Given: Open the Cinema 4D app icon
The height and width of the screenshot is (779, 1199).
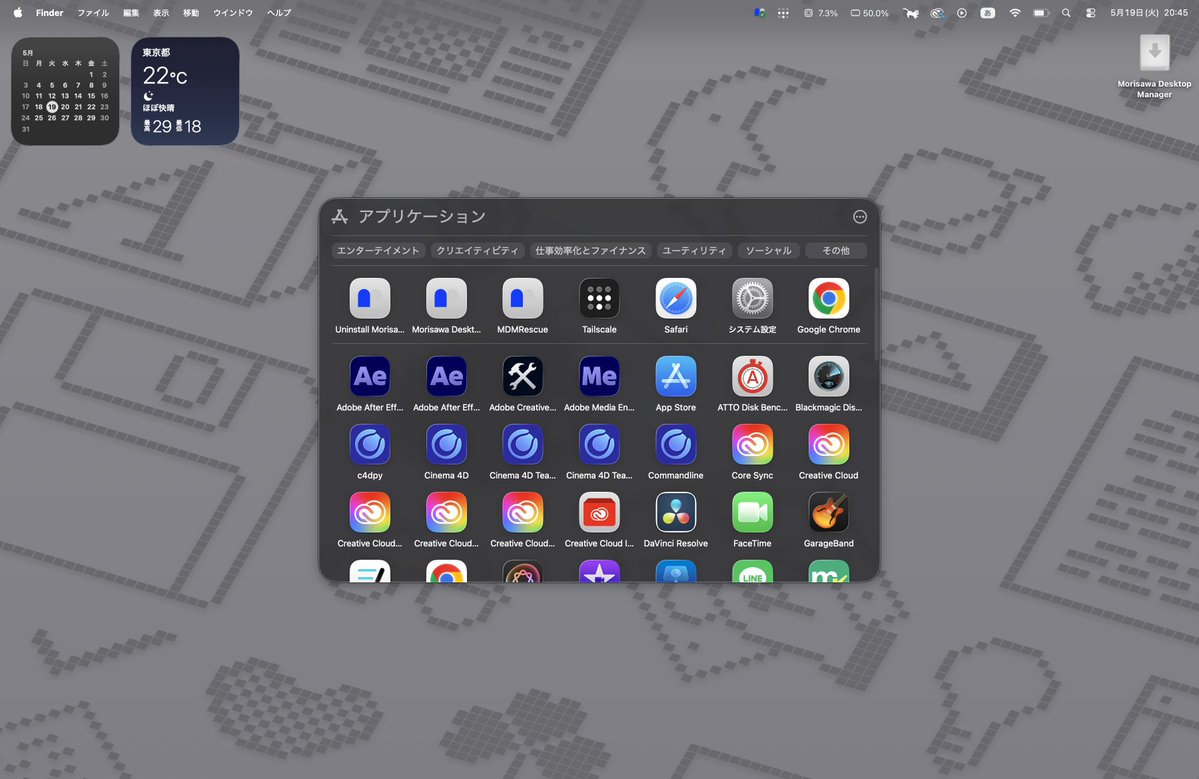Looking at the screenshot, I should pos(447,445).
